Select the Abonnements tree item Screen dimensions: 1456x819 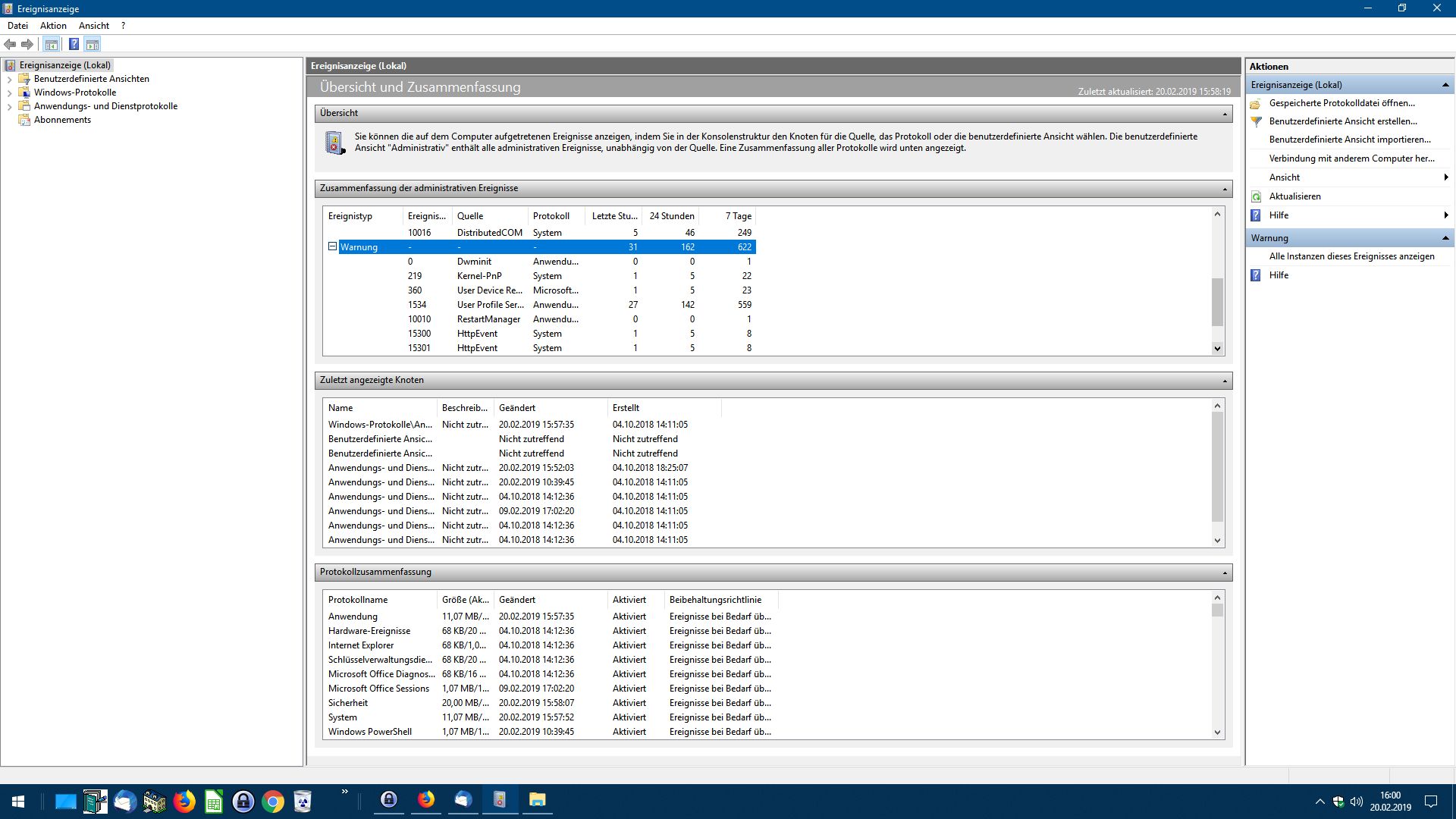click(62, 120)
